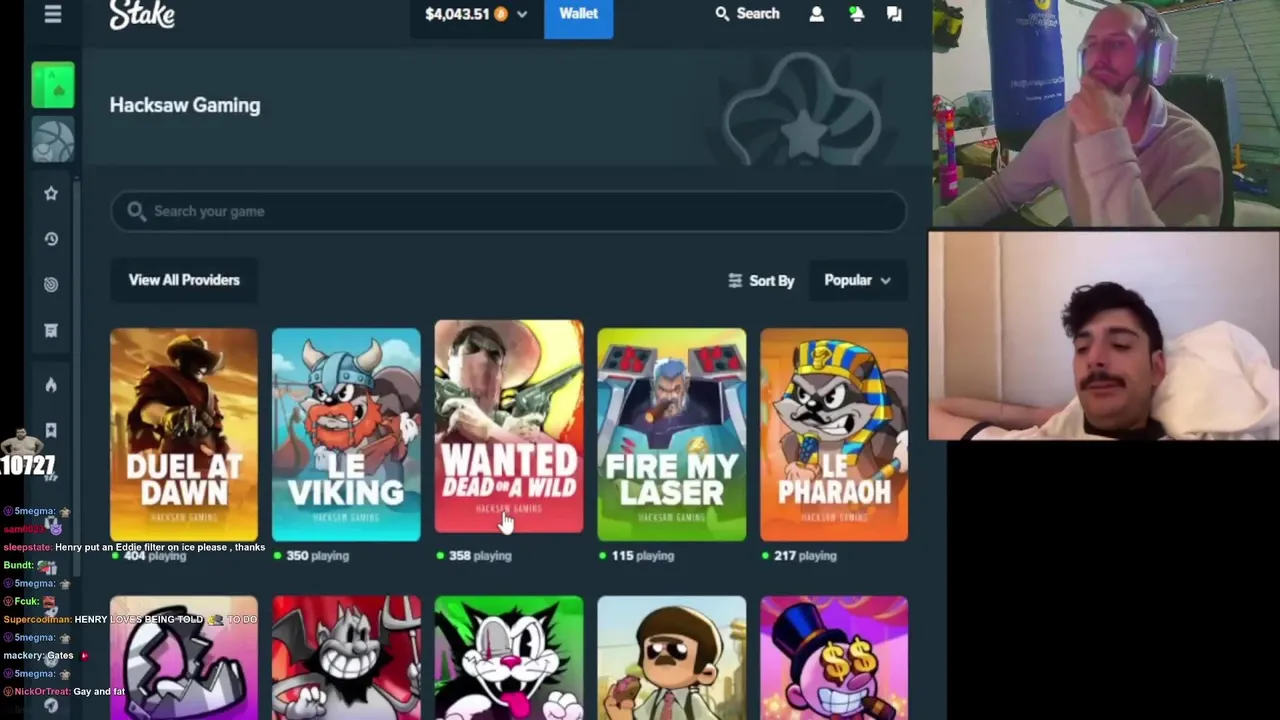Select the Sports basketball sidebar tile
The image size is (1280, 720).
pos(53,140)
